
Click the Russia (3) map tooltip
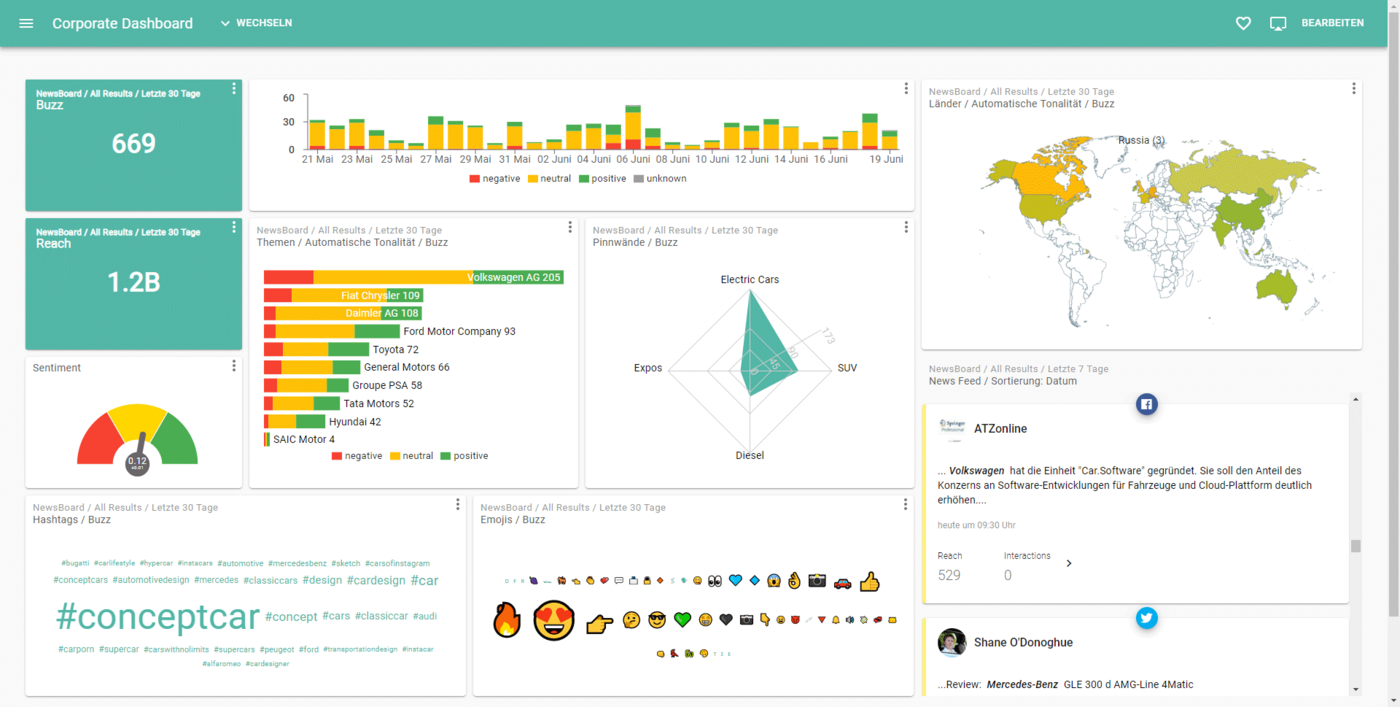coord(1141,140)
